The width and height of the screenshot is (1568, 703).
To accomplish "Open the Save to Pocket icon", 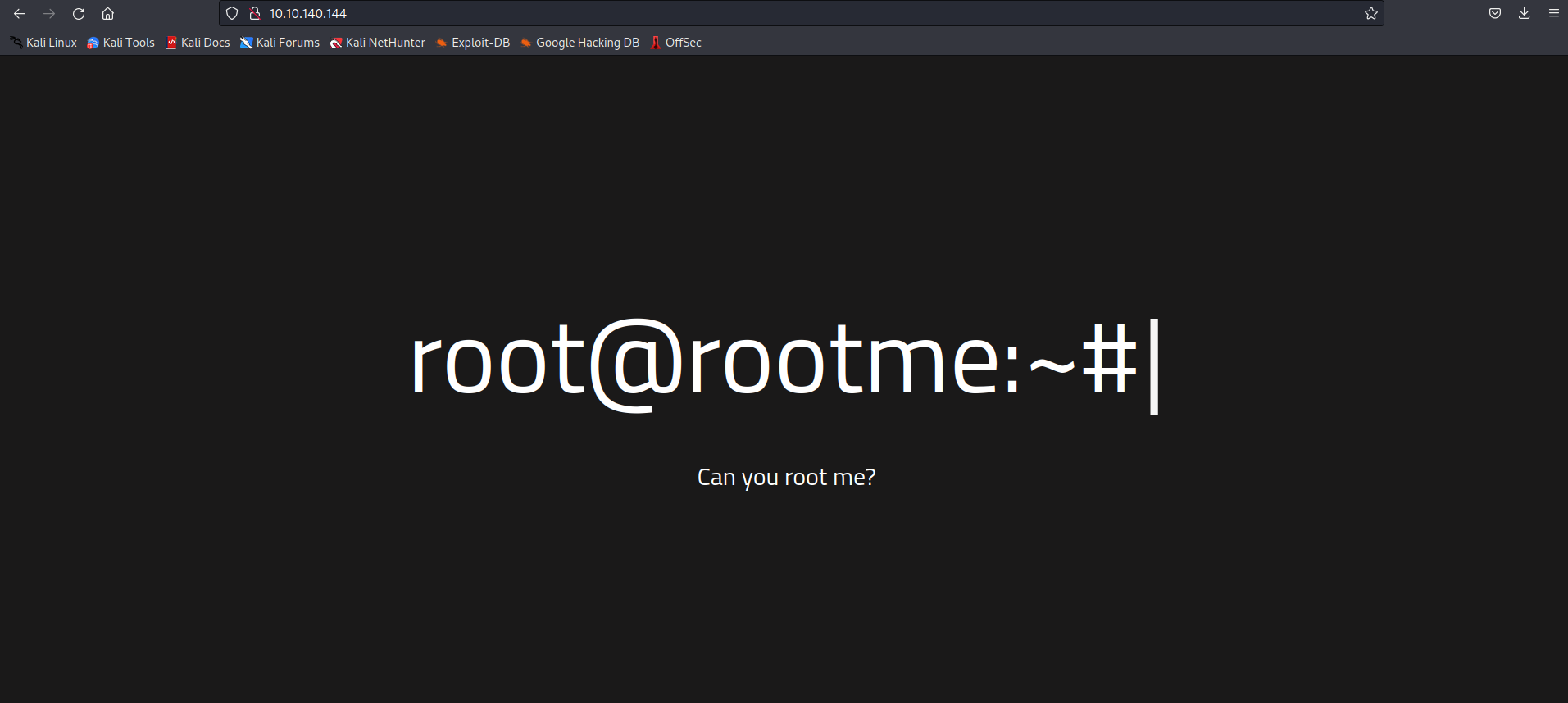I will tap(1495, 13).
